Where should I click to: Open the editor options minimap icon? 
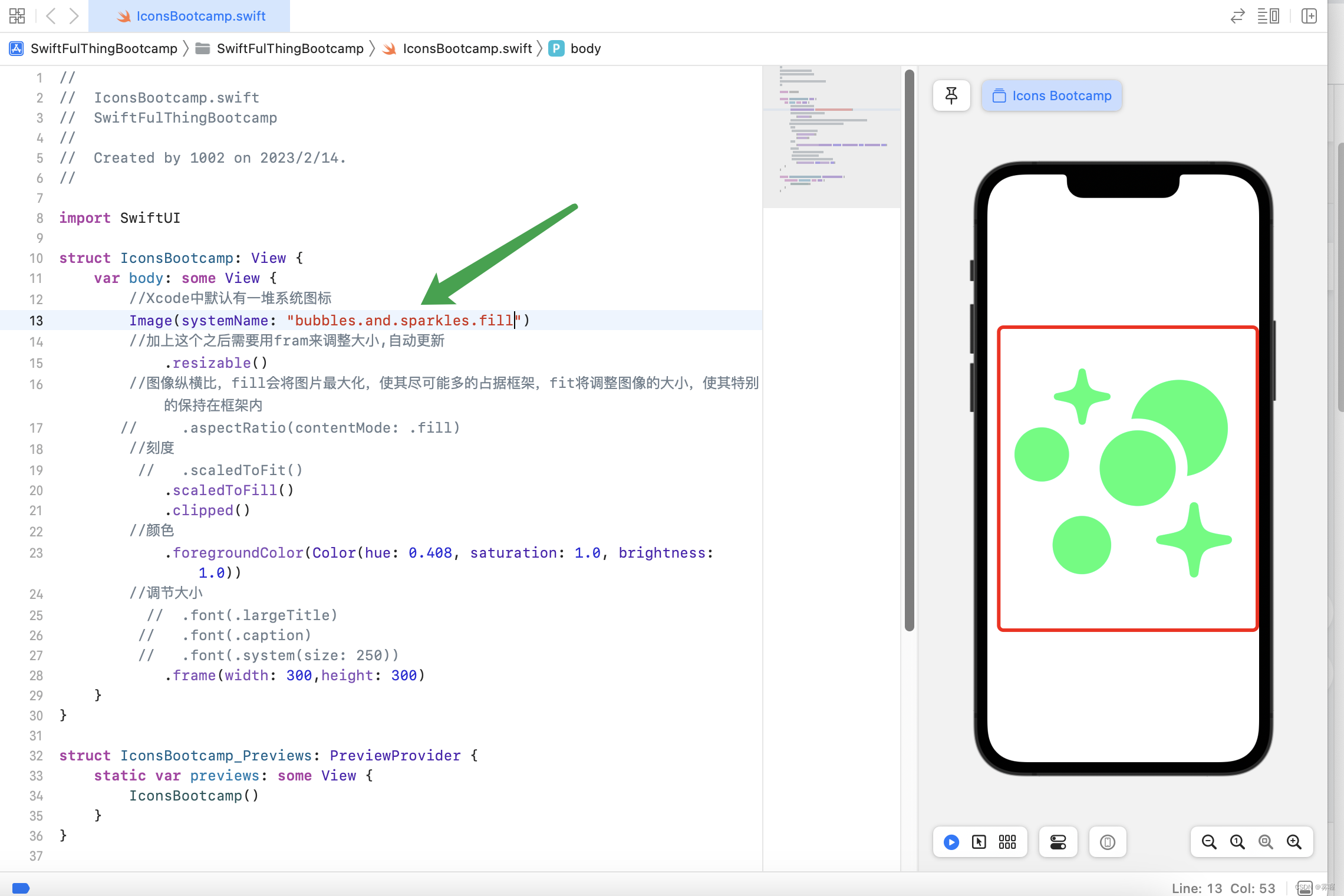pos(1269,16)
